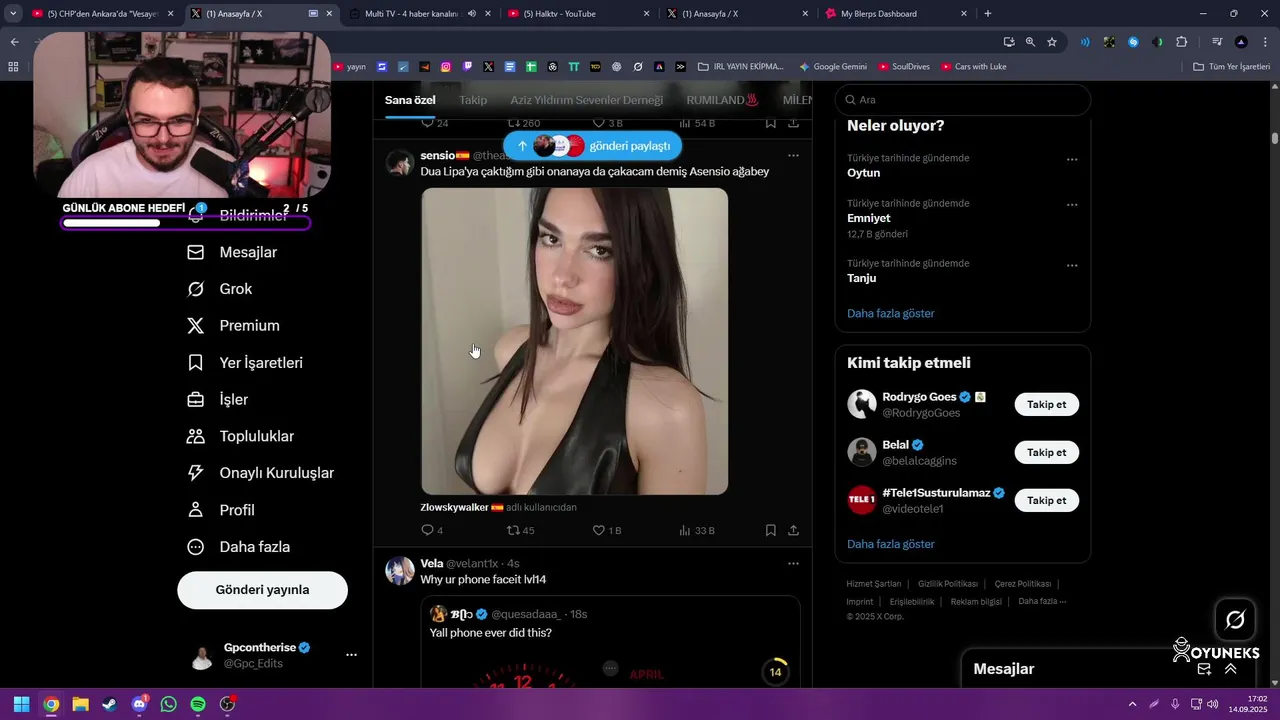Open Mesajlar in the X sidebar
1280x720 pixels.
click(232, 252)
